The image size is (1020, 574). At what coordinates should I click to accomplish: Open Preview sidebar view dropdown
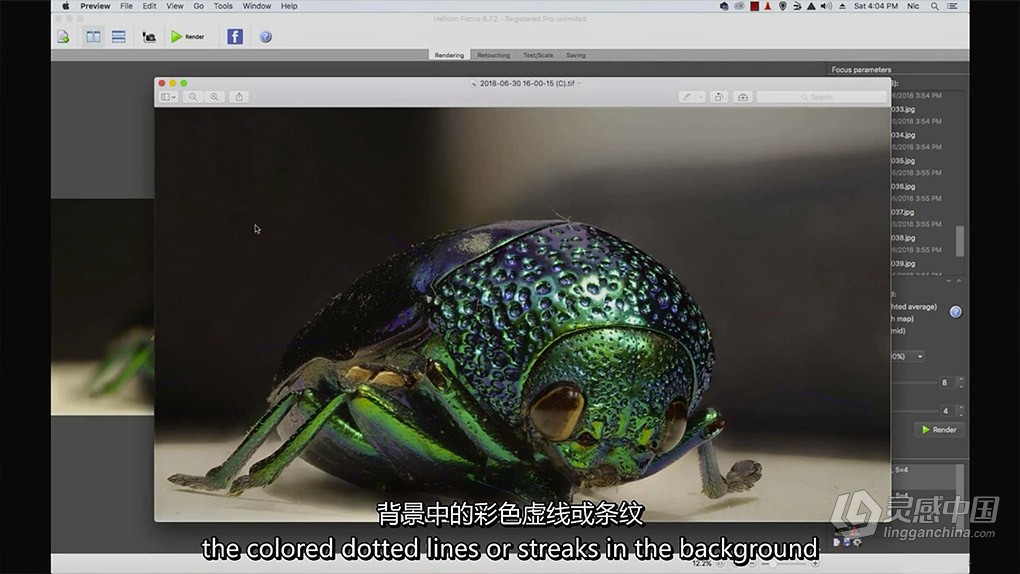tap(168, 97)
